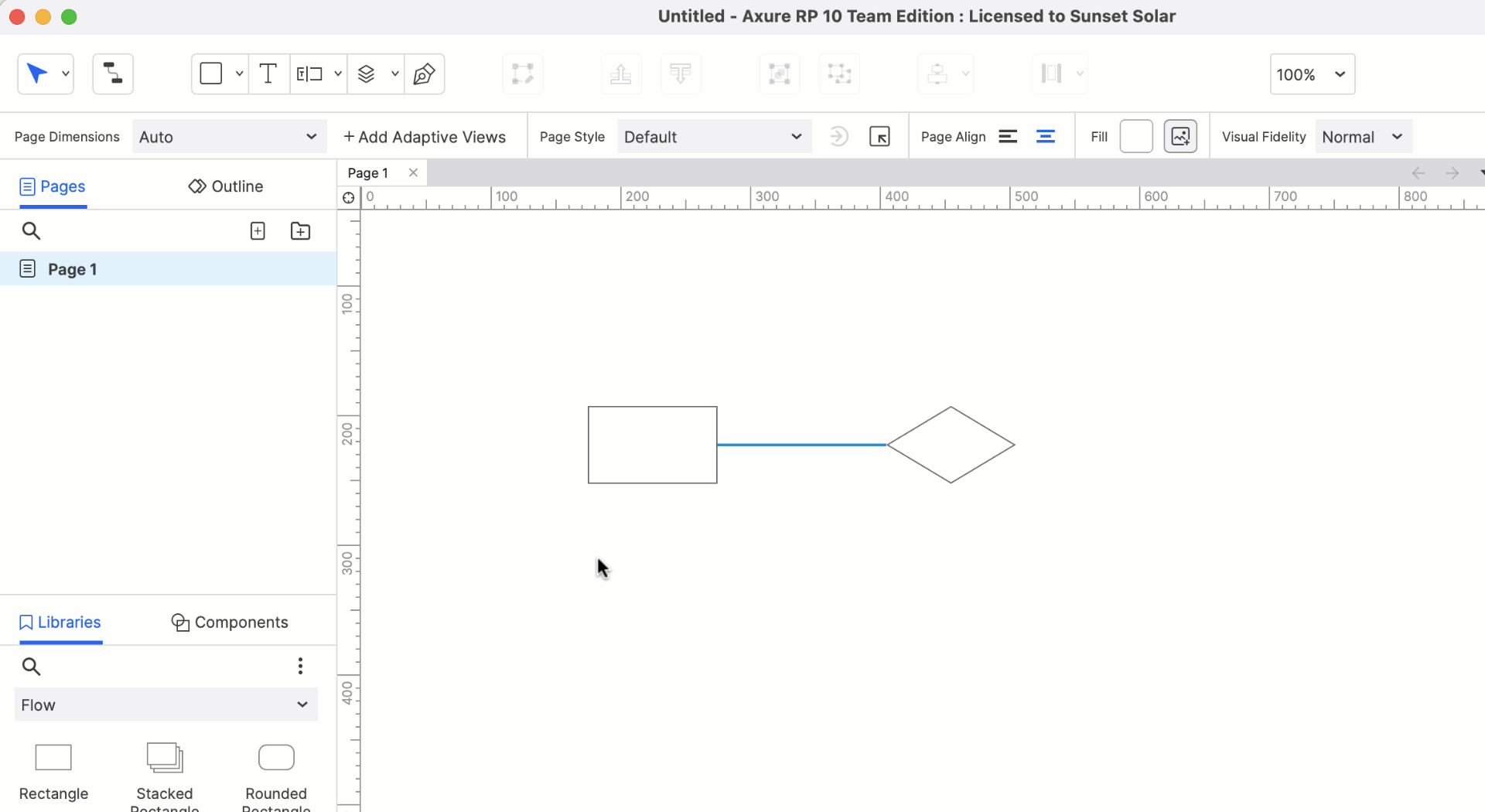Click the Bring to Front icon
This screenshot has width=1485, height=812.
(621, 74)
